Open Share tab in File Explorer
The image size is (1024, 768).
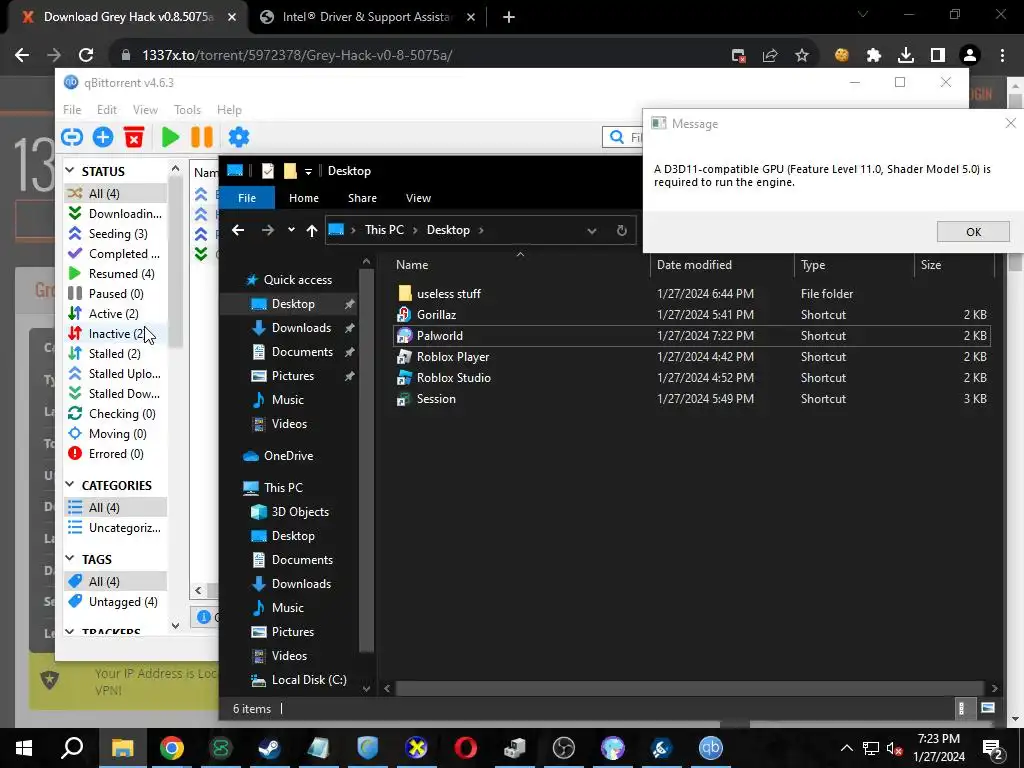[362, 198]
